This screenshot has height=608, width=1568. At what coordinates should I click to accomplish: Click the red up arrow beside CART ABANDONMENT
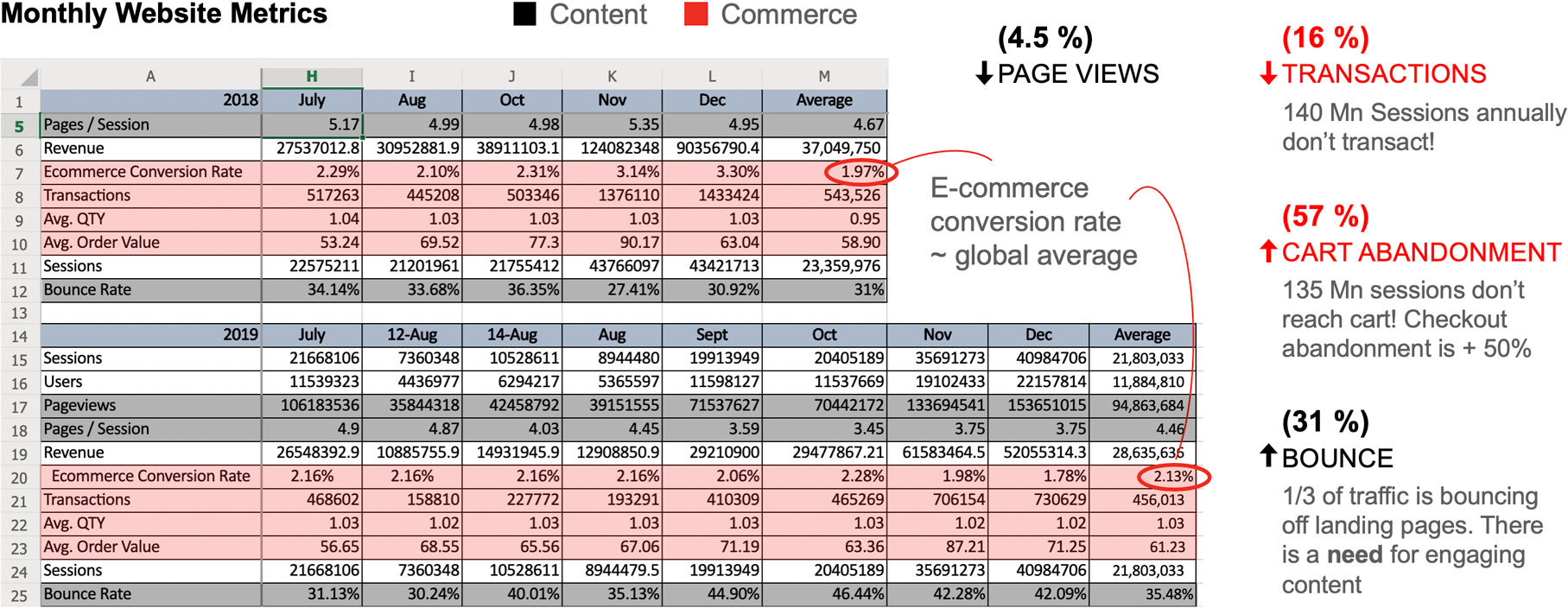pos(1267,252)
